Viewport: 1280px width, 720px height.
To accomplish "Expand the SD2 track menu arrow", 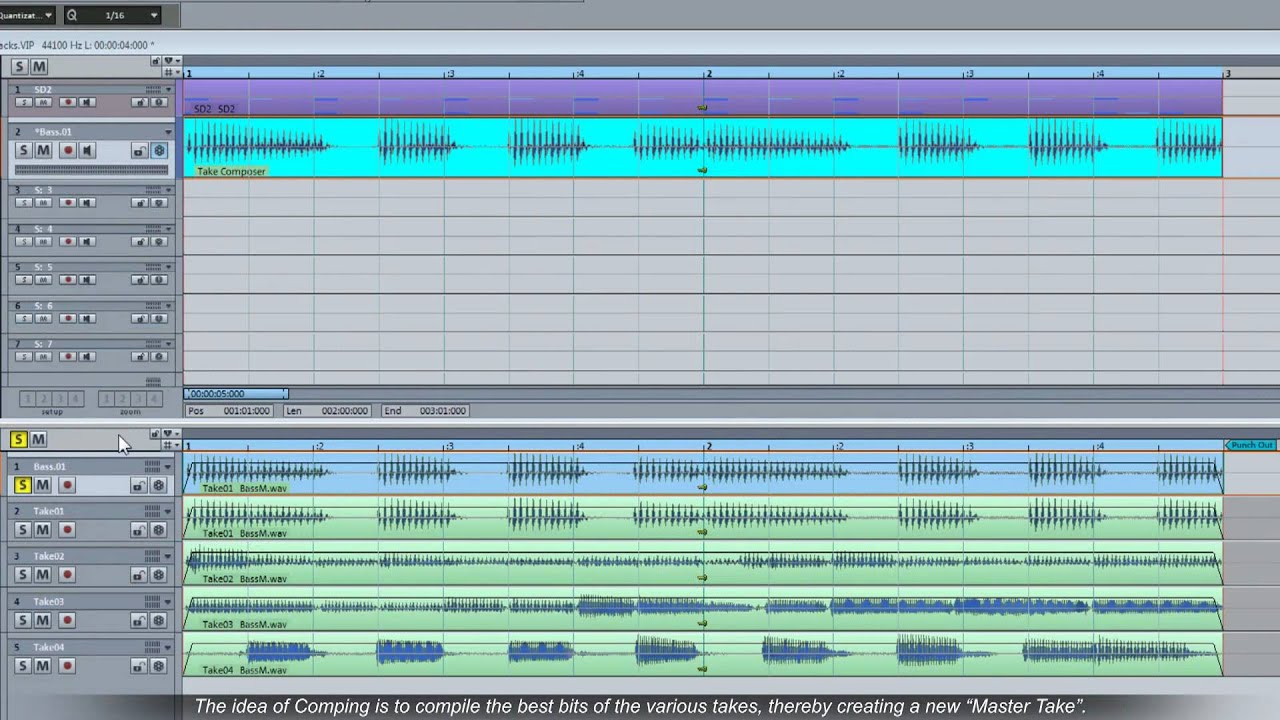I will click(168, 90).
